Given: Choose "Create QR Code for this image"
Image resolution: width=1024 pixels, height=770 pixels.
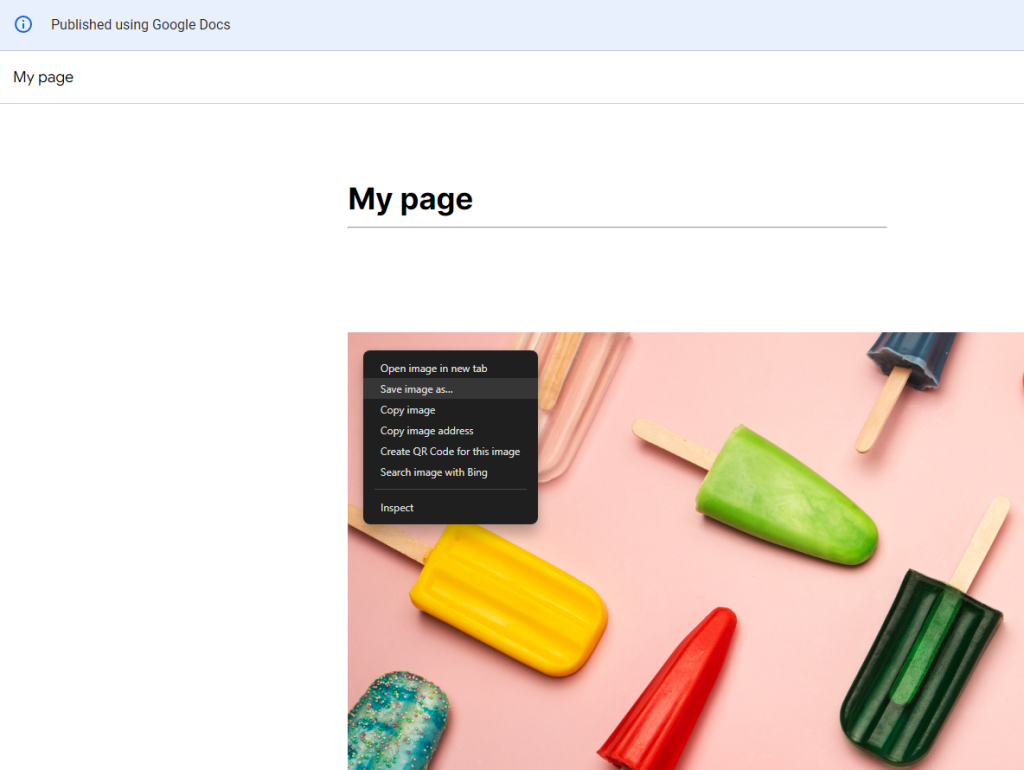Looking at the screenshot, I should (x=449, y=451).
